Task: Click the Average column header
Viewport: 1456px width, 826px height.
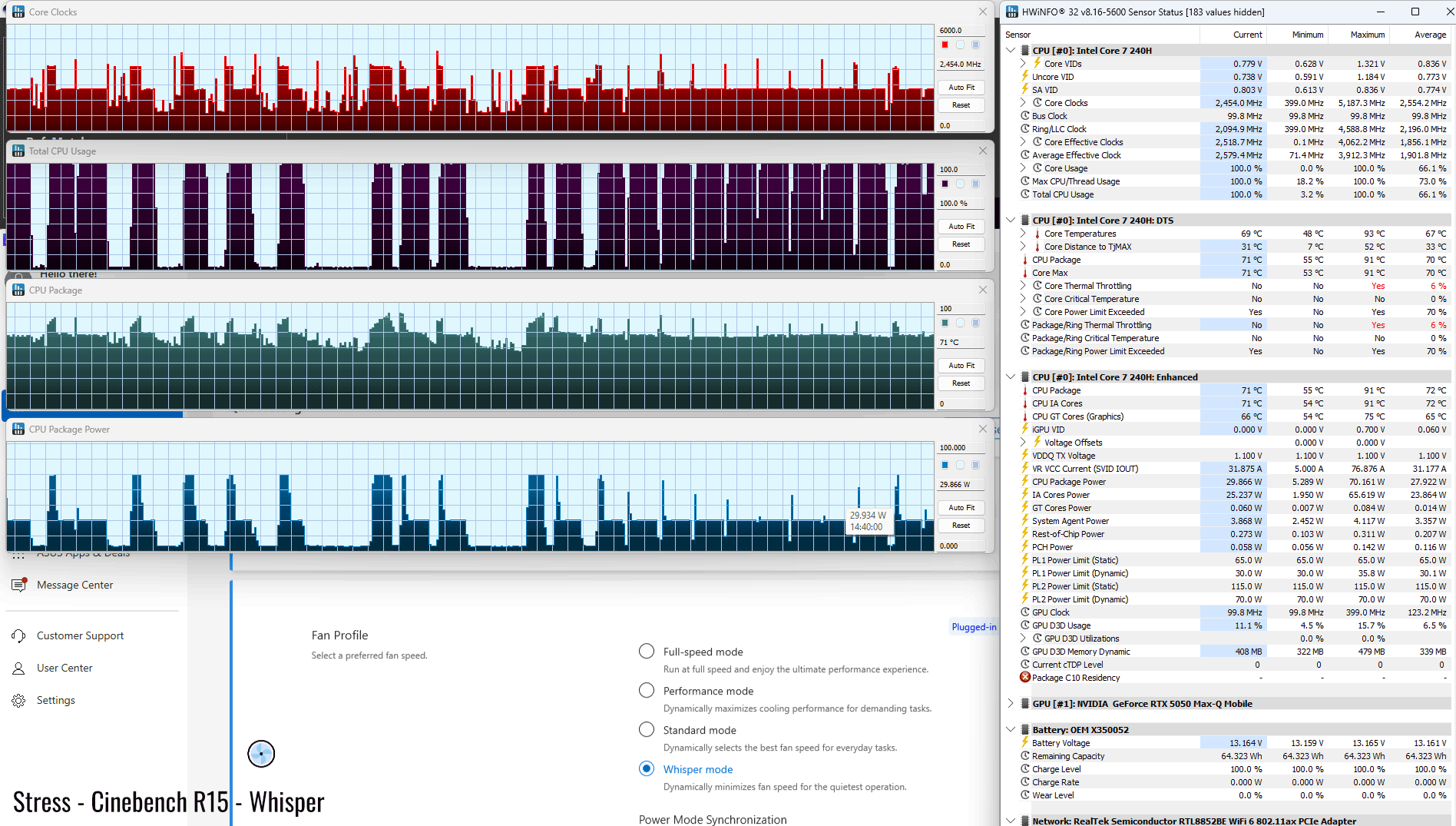Action: (x=1420, y=35)
